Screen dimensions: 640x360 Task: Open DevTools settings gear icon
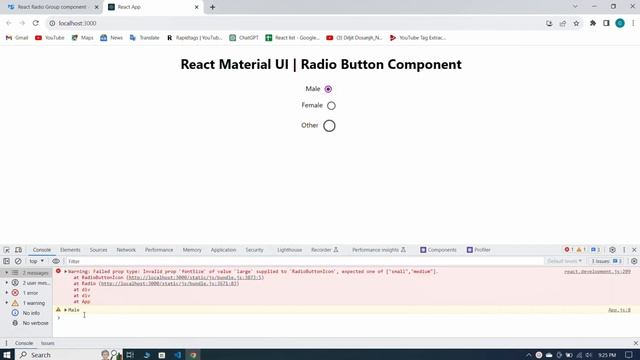click(x=612, y=250)
